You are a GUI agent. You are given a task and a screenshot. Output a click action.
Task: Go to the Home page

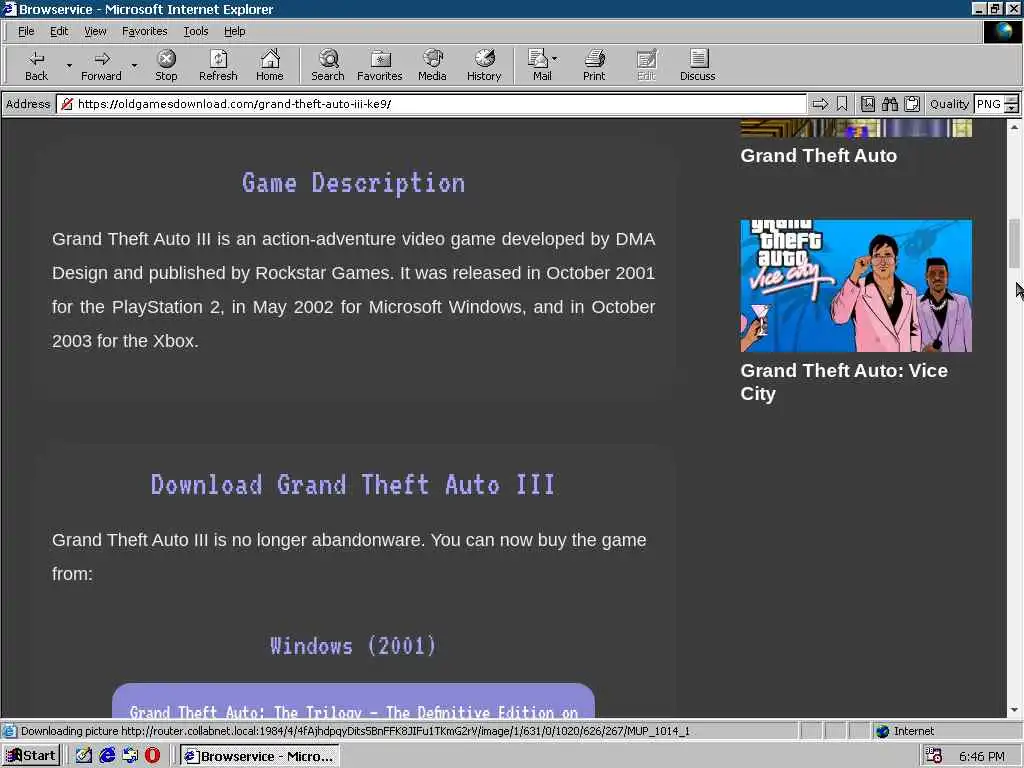point(270,66)
